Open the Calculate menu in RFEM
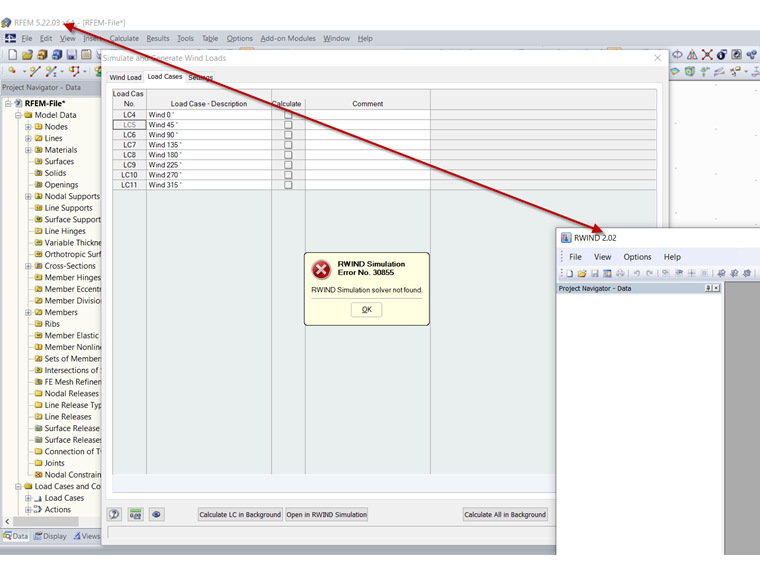The height and width of the screenshot is (570, 760). [x=124, y=38]
